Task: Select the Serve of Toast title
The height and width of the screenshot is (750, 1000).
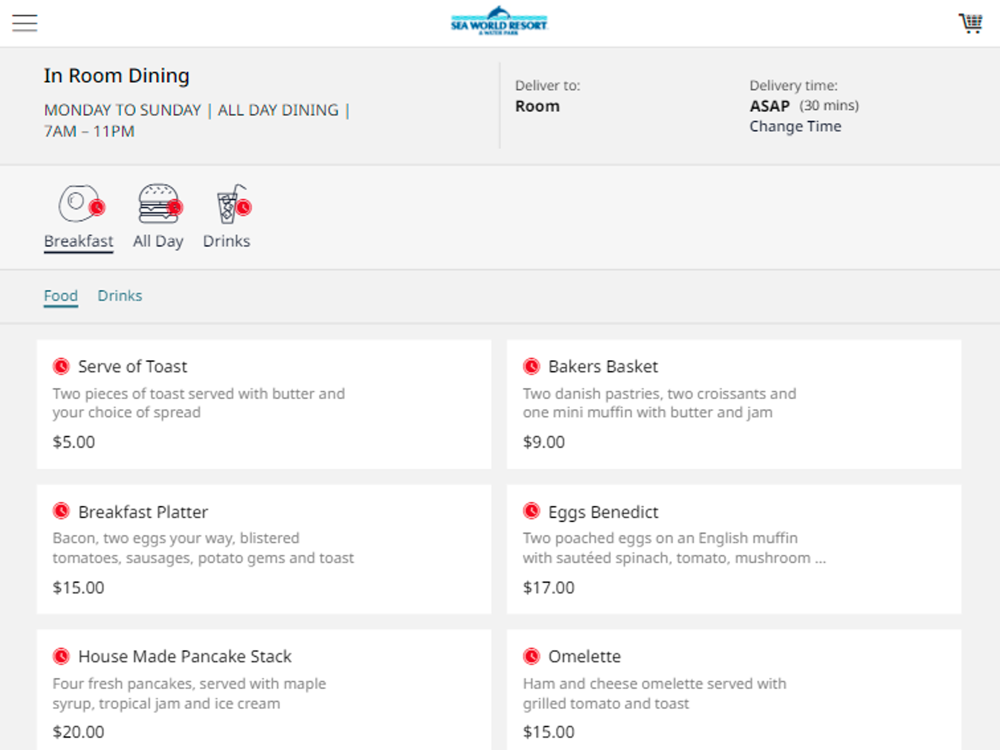Action: pyautogui.click(x=133, y=367)
